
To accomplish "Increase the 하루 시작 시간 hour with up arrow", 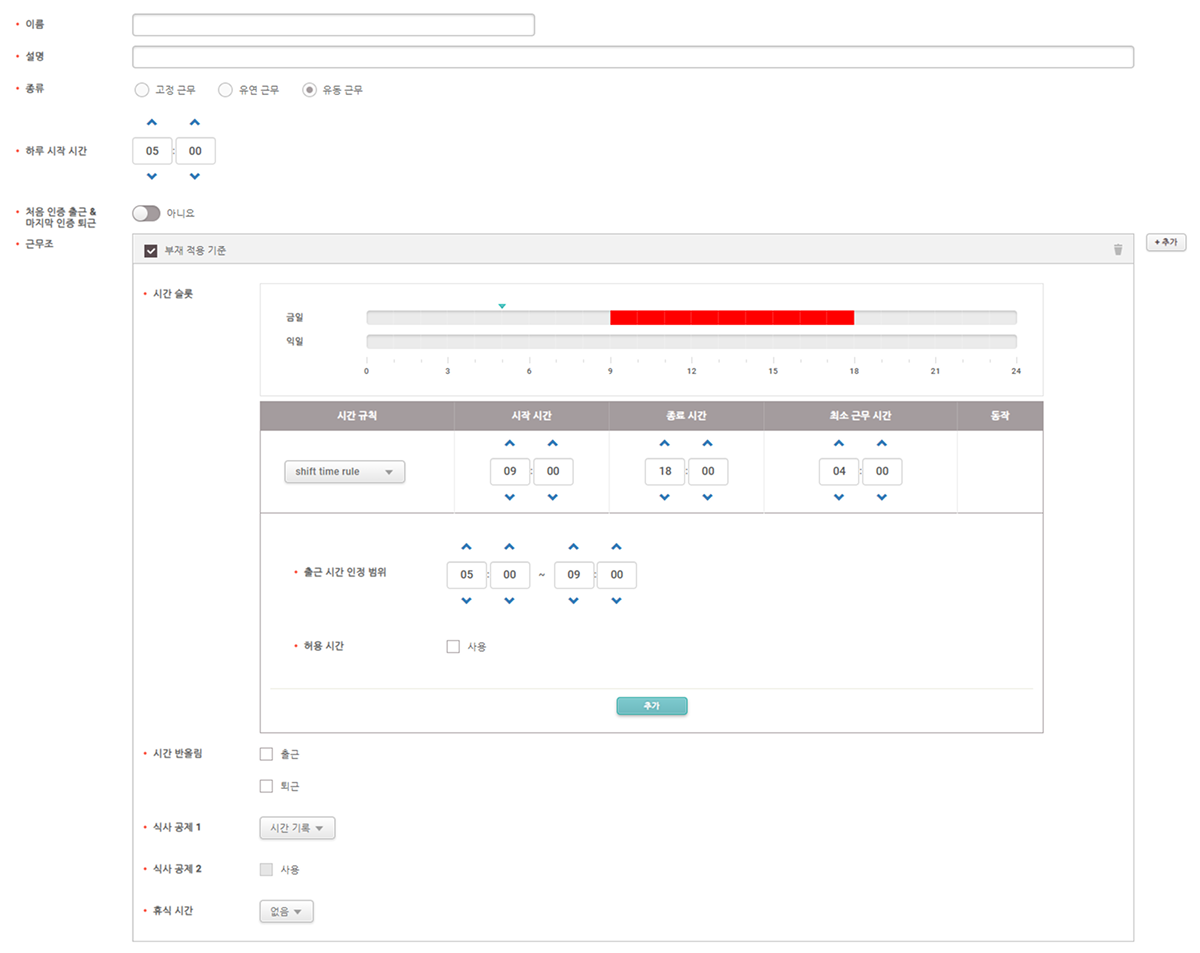I will pyautogui.click(x=152, y=123).
